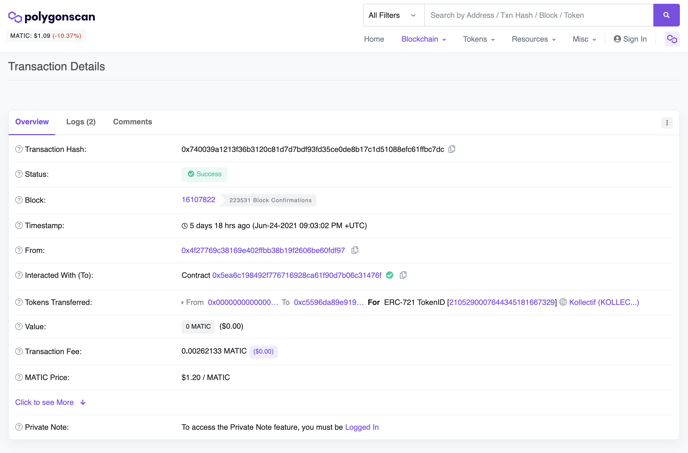Image resolution: width=688 pixels, height=453 pixels.
Task: Click the Logged In link
Action: (x=362, y=427)
